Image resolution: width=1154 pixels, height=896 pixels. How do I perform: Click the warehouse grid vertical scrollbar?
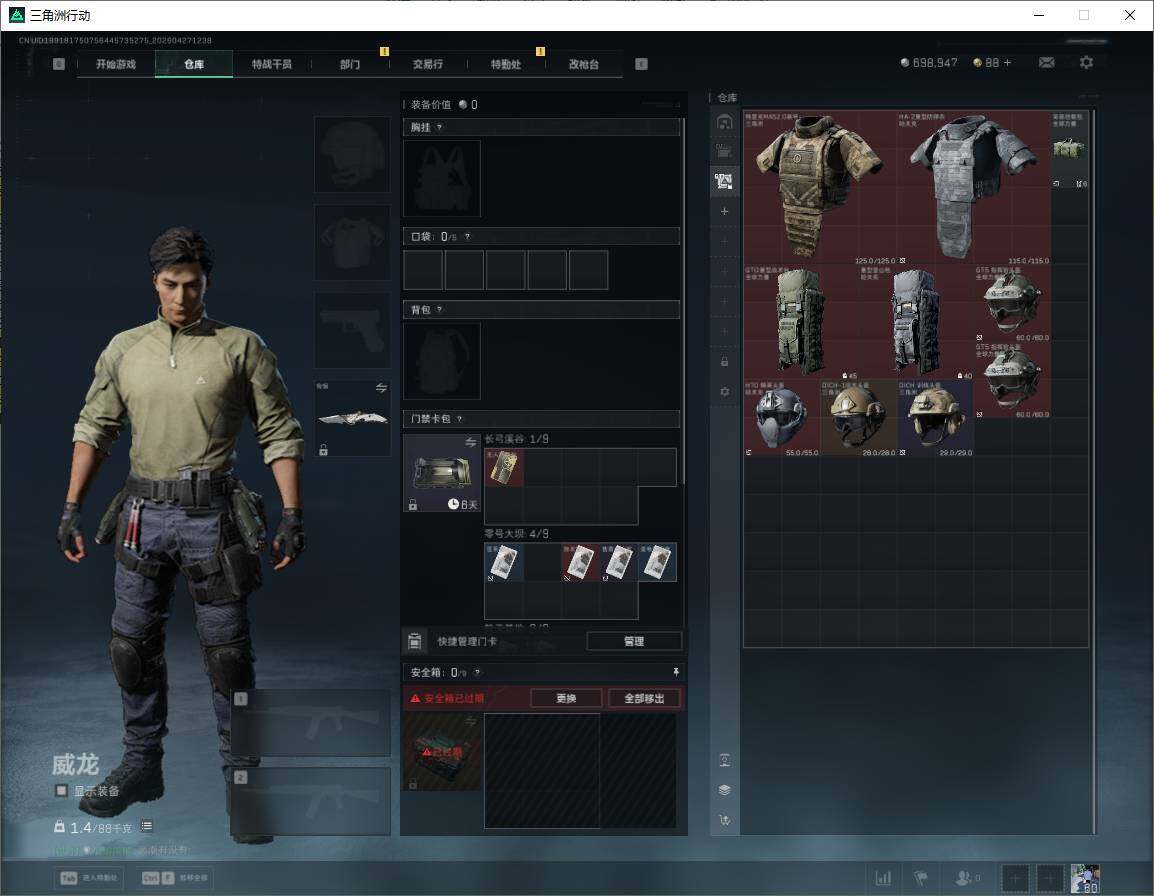[1094, 471]
